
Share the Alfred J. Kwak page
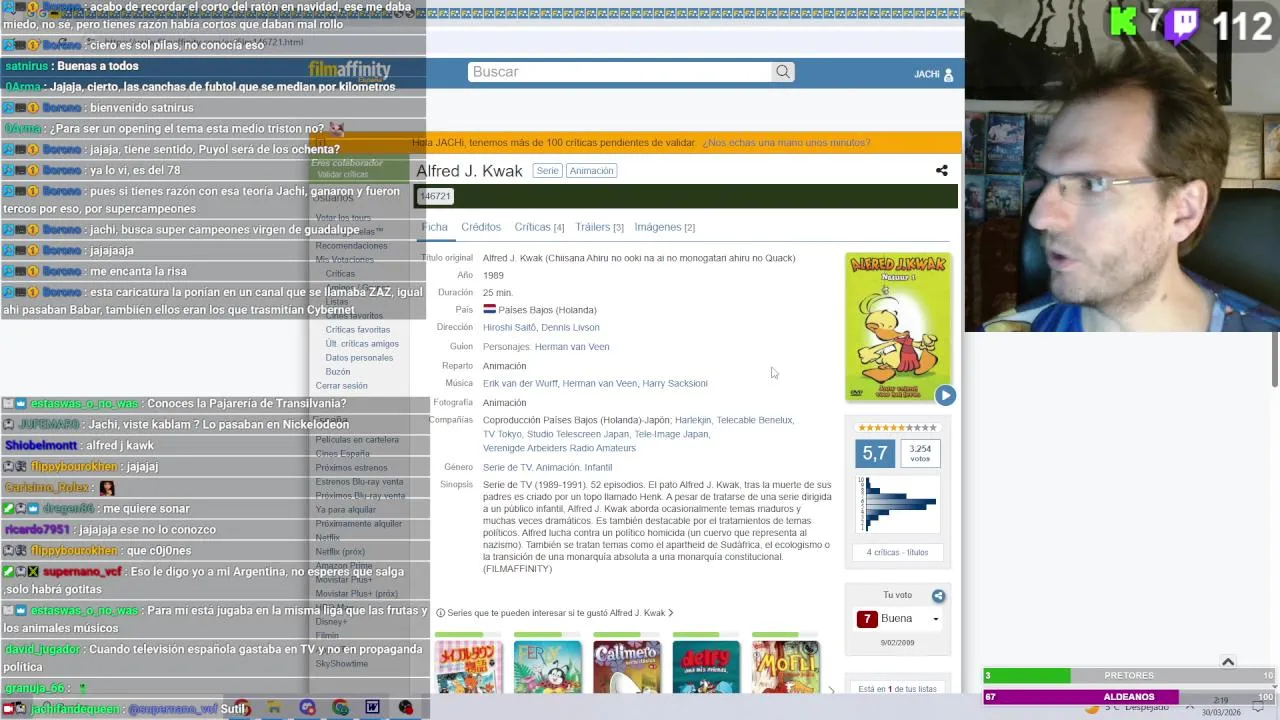pyautogui.click(x=941, y=171)
